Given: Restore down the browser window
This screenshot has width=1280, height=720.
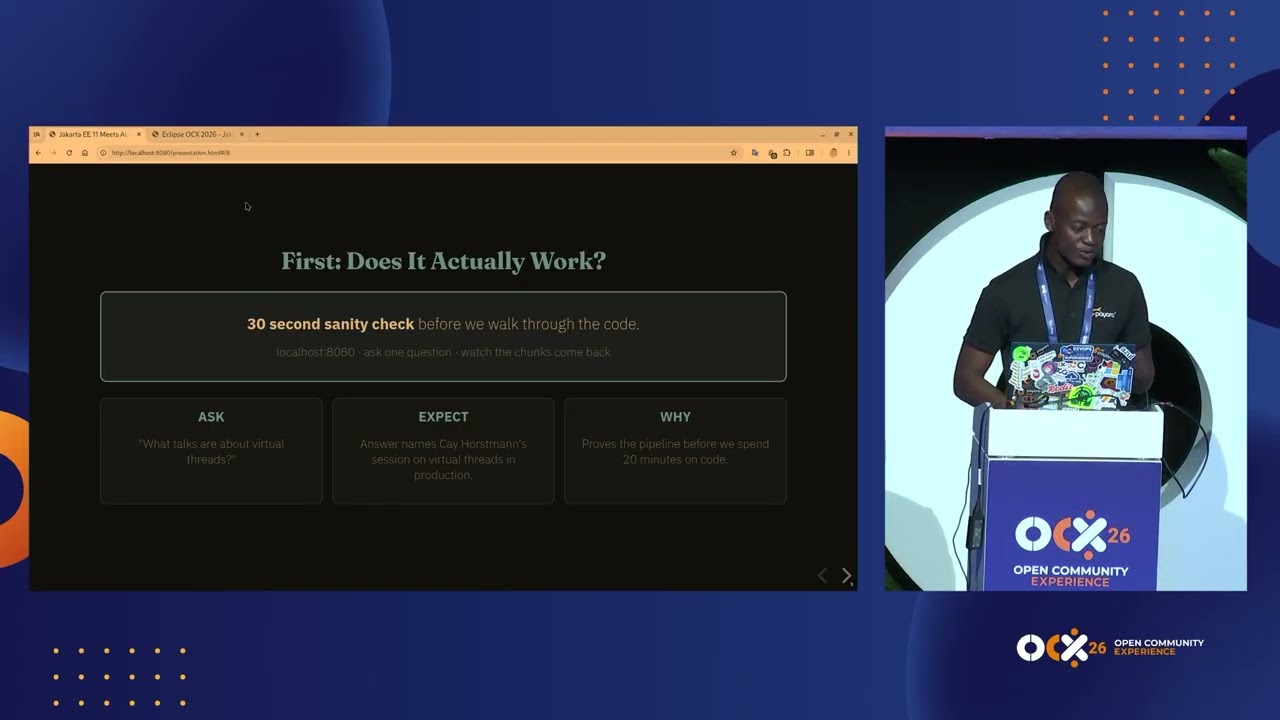Looking at the screenshot, I should pos(837,134).
